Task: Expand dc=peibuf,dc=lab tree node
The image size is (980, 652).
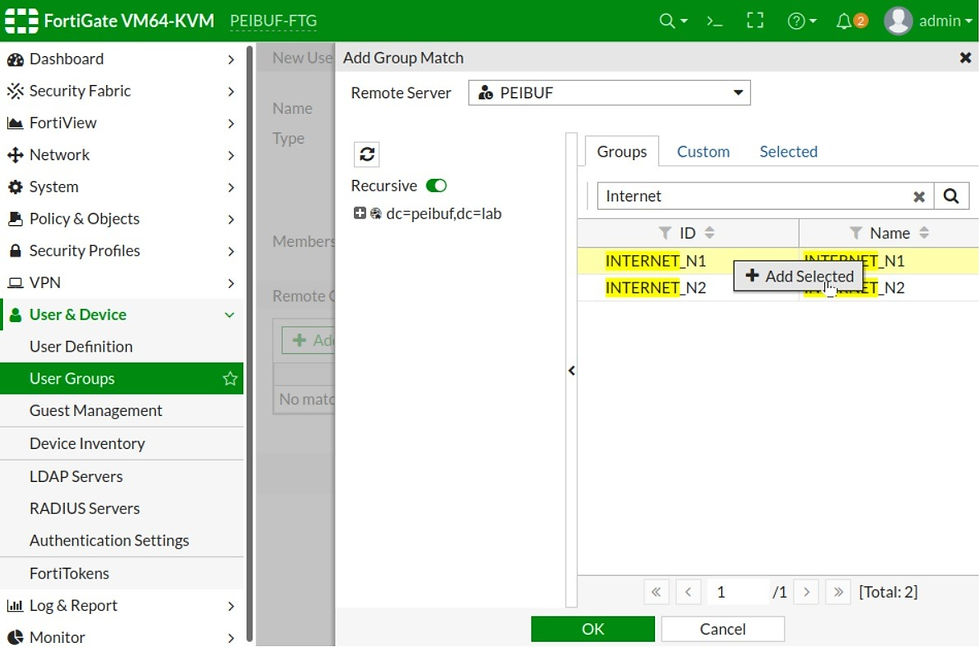Action: click(x=359, y=214)
